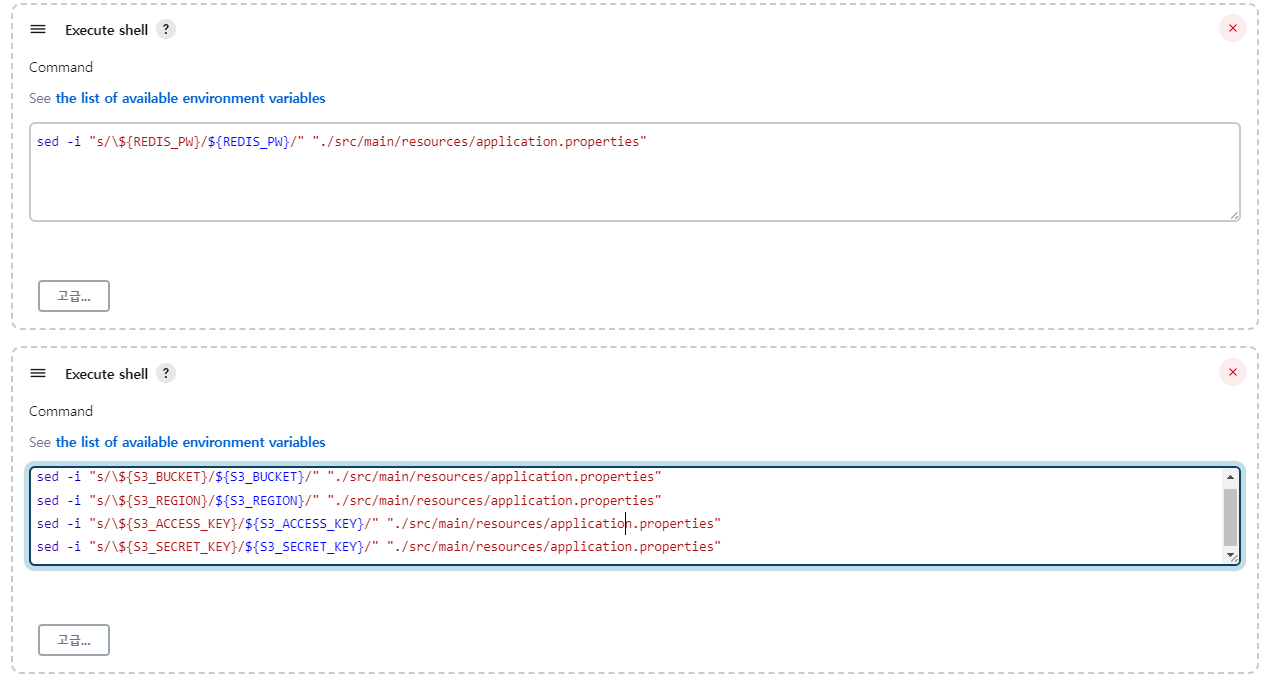Click the S3_REGION sed command line
Screen dimensions: 1270x680
pyautogui.click(x=349, y=500)
